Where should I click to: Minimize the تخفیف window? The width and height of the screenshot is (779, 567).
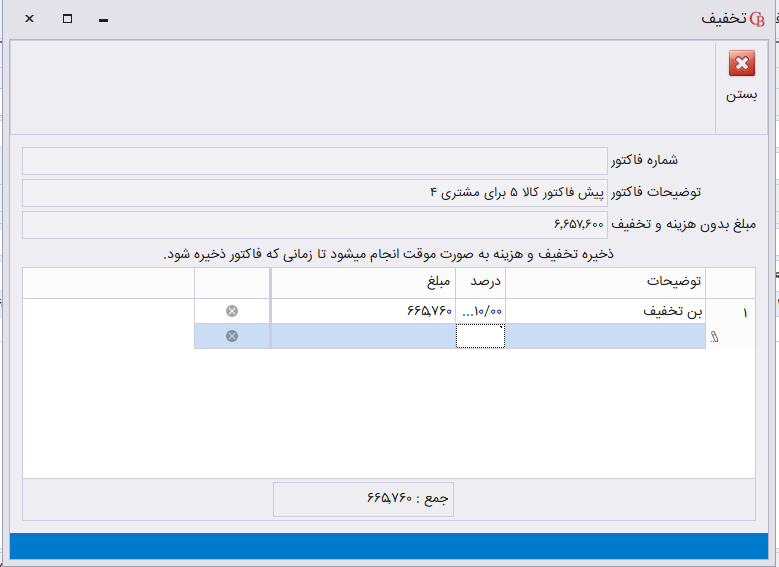(103, 19)
